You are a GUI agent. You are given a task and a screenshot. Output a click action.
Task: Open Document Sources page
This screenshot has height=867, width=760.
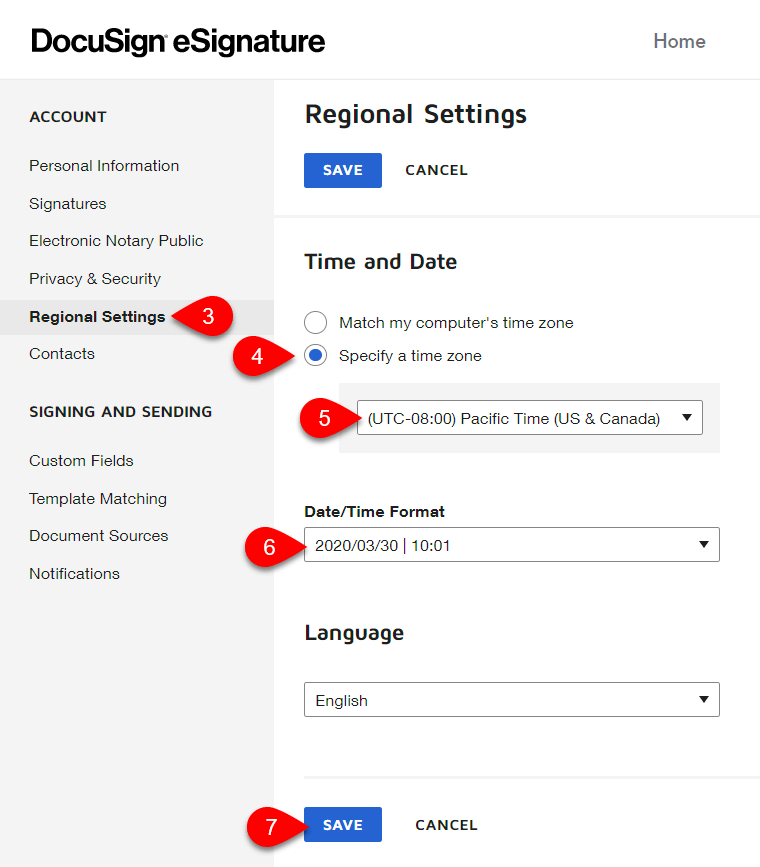[98, 536]
